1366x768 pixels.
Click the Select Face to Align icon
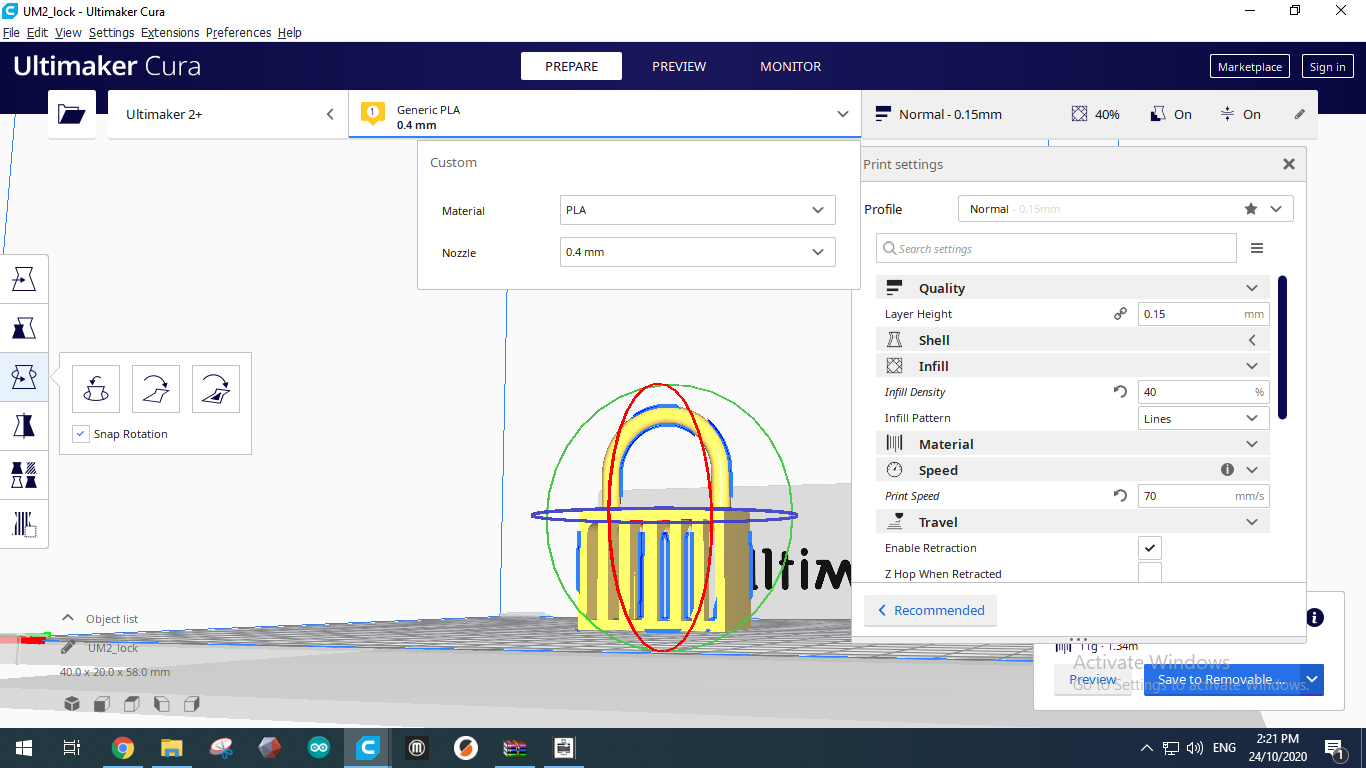coord(216,389)
